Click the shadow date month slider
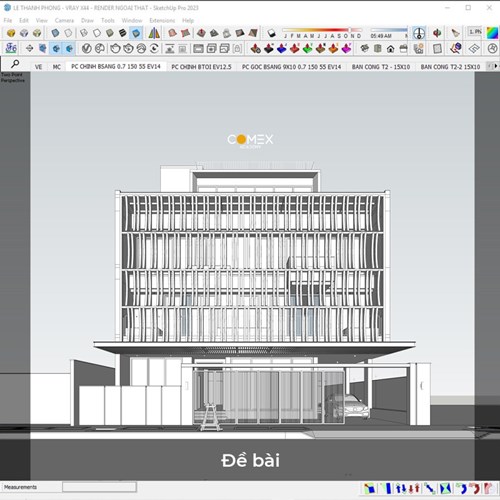The height and width of the screenshot is (500, 500). click(322, 30)
